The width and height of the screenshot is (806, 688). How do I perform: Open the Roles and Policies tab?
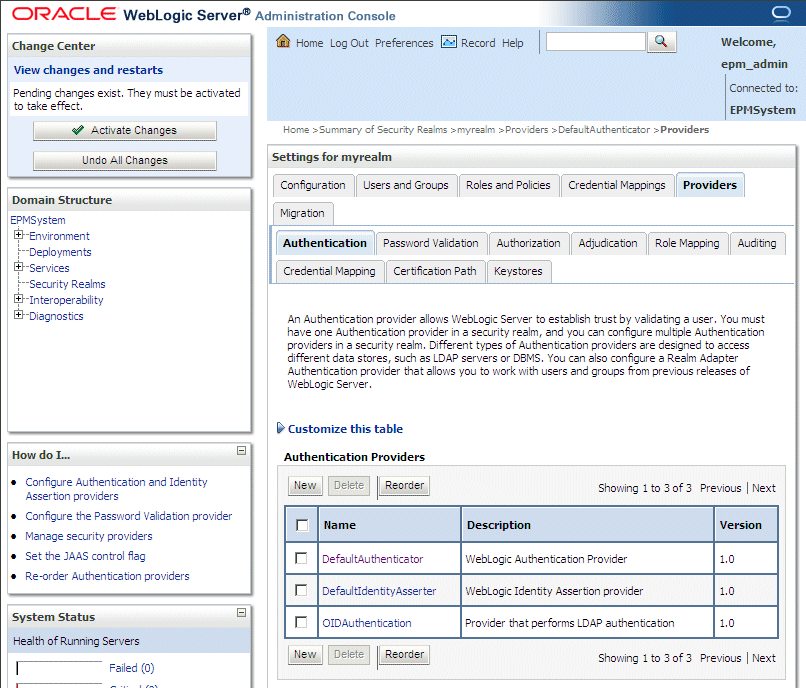[x=508, y=185]
